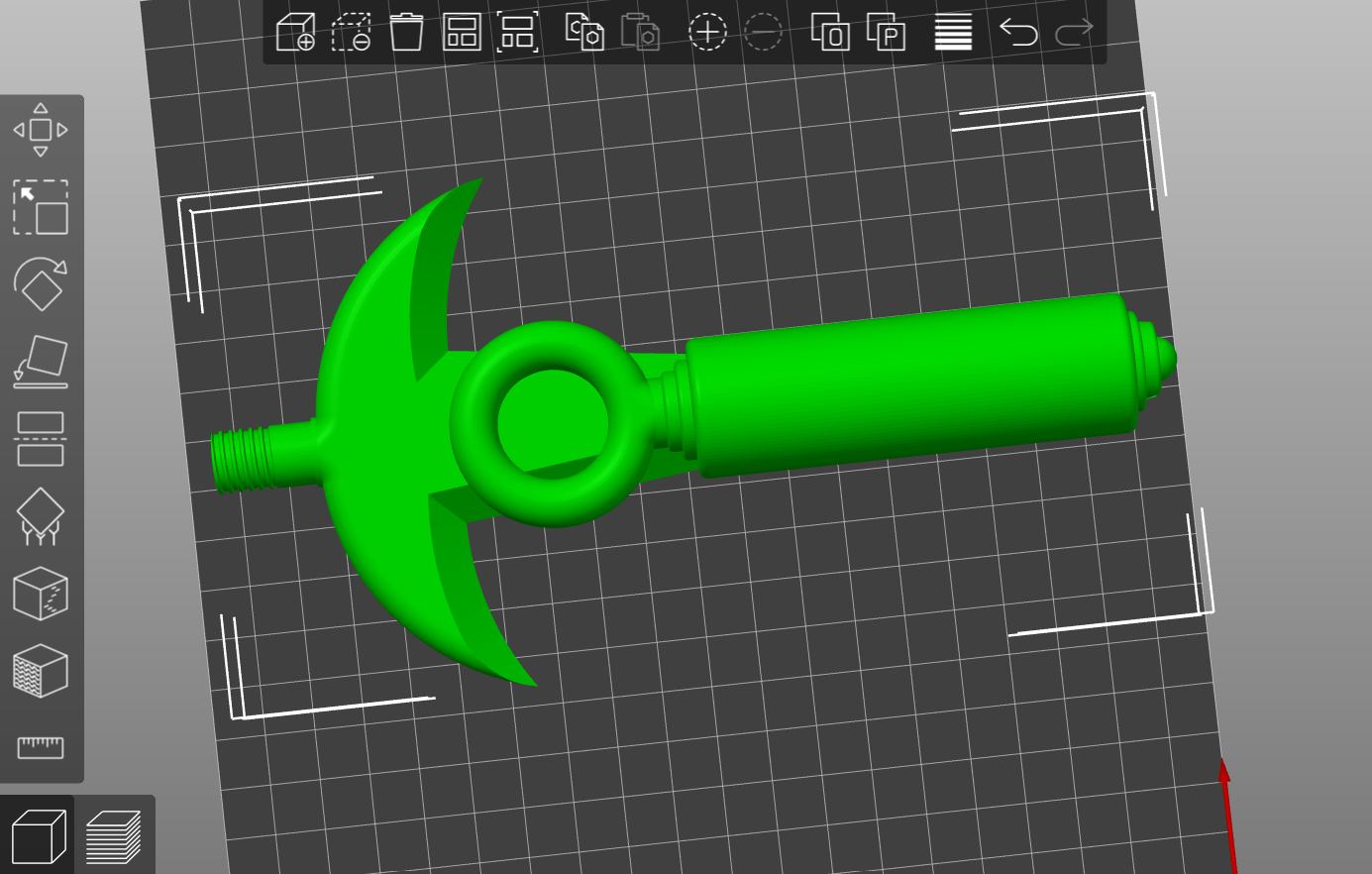Undo the last action
1372x874 pixels.
click(1017, 32)
